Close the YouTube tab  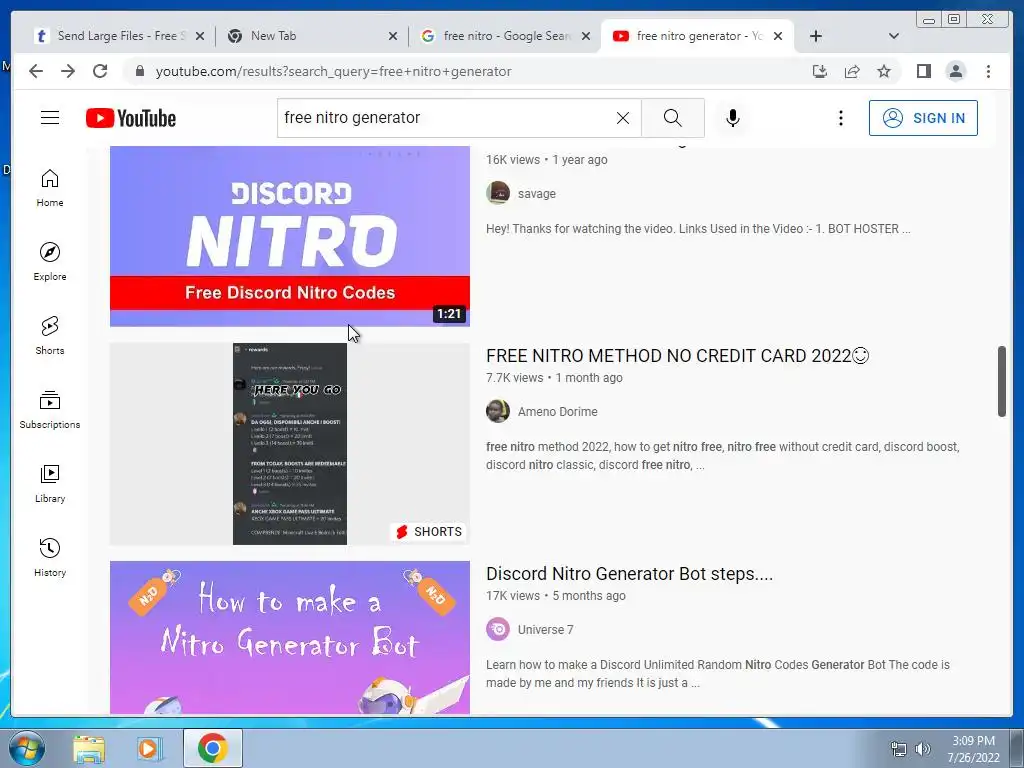[778, 36]
